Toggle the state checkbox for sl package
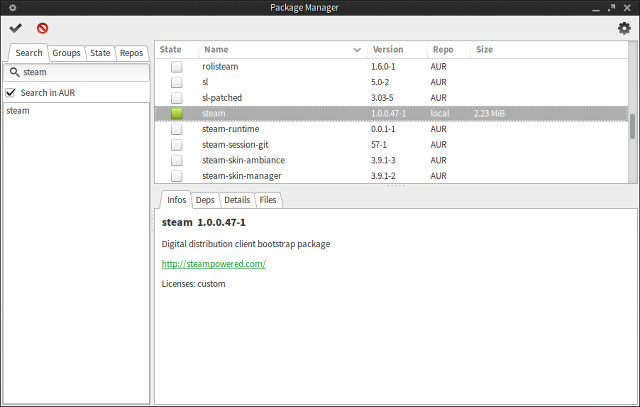 (x=177, y=82)
